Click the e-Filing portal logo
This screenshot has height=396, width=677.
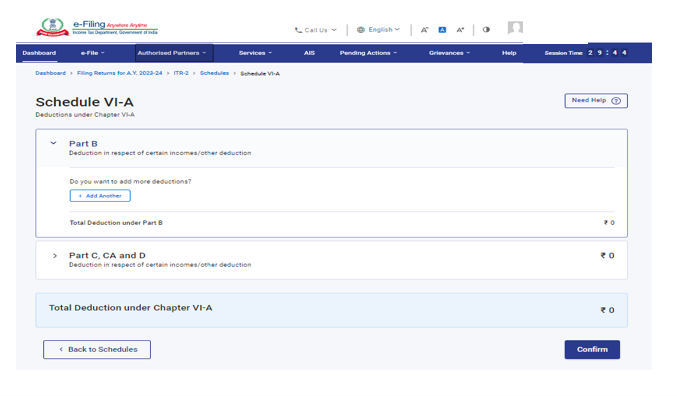point(97,27)
